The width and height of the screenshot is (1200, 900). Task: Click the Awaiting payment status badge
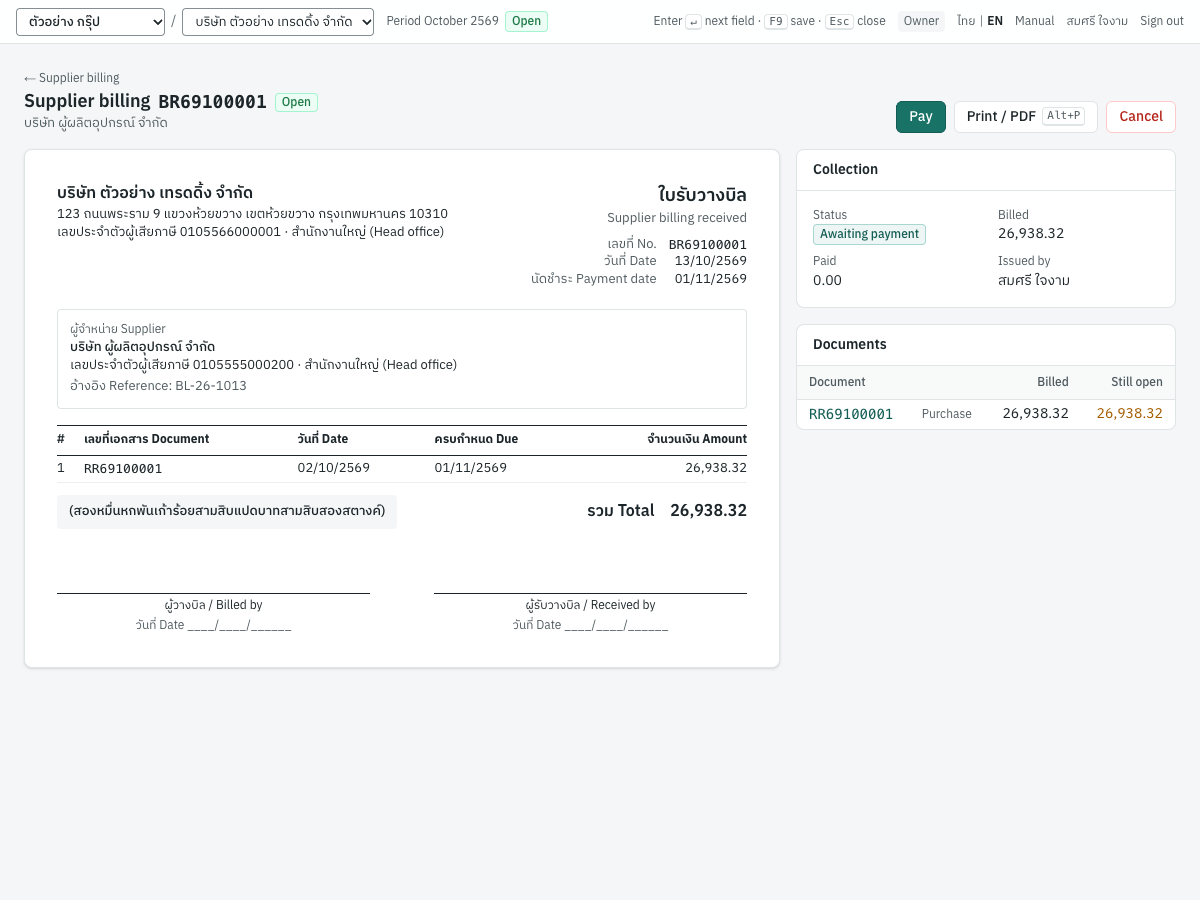click(869, 234)
